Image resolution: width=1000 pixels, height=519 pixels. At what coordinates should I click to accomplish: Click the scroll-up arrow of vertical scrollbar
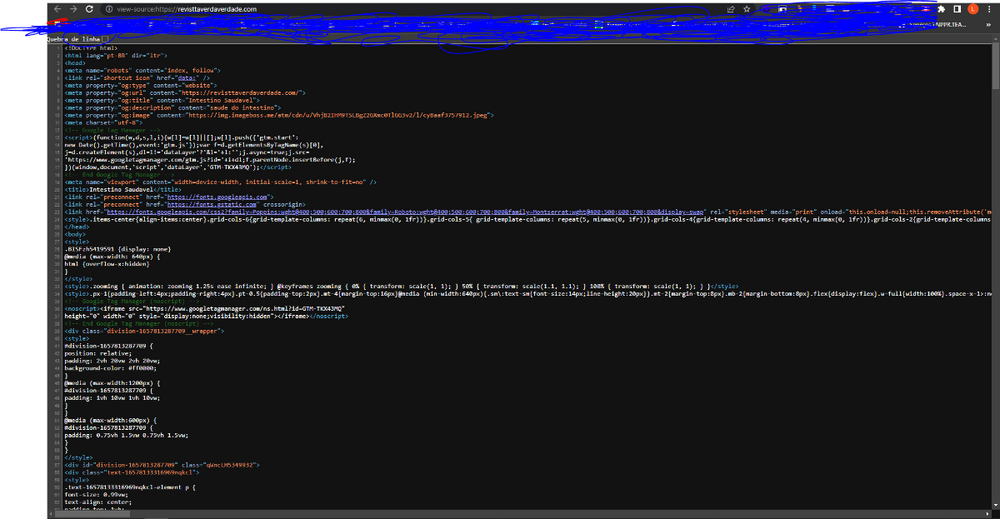click(x=996, y=40)
